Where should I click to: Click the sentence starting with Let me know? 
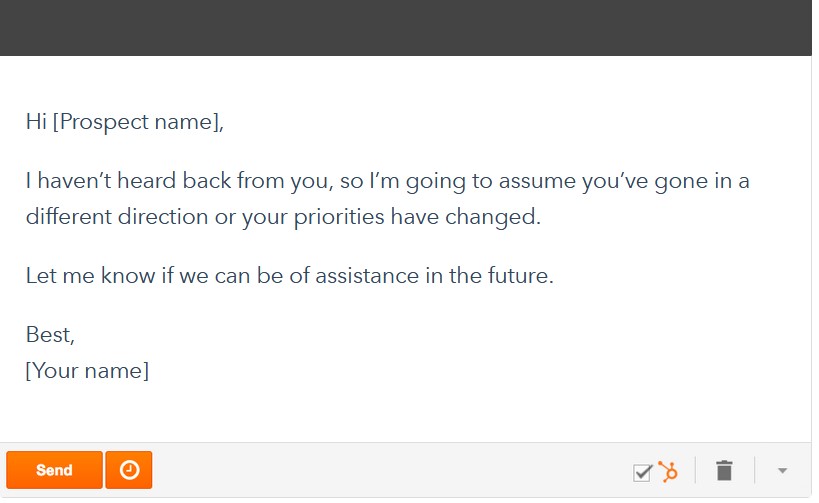(x=289, y=276)
